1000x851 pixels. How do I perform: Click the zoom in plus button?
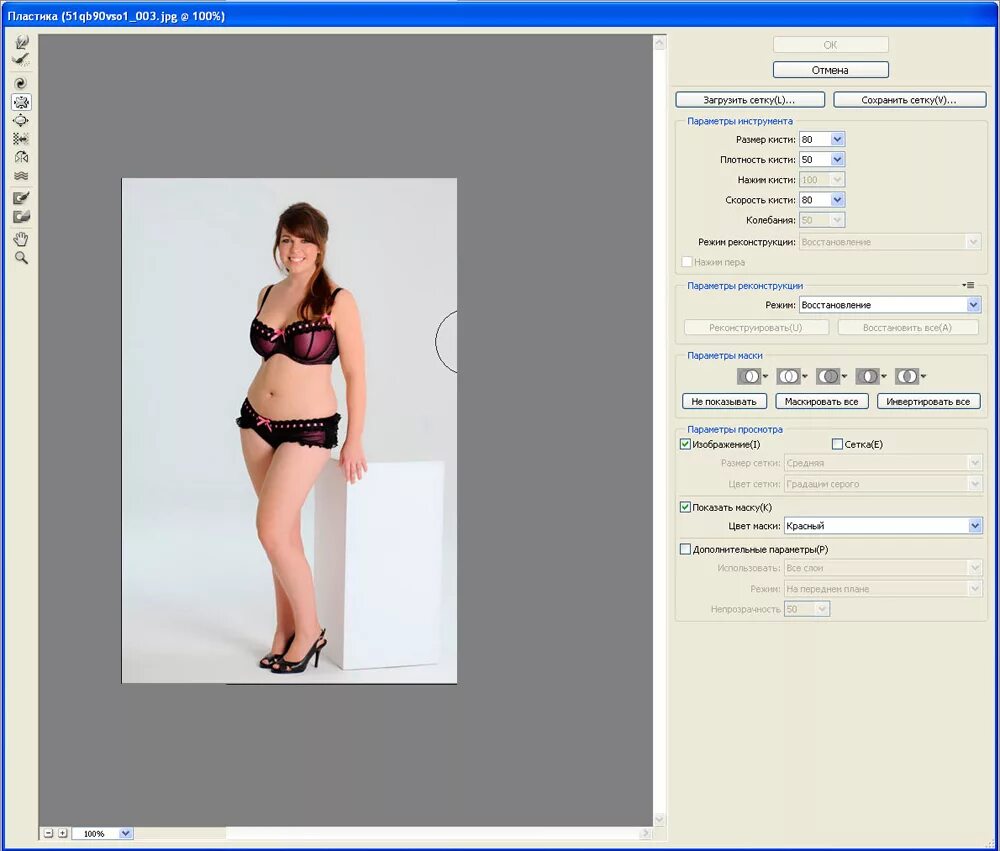[x=62, y=833]
